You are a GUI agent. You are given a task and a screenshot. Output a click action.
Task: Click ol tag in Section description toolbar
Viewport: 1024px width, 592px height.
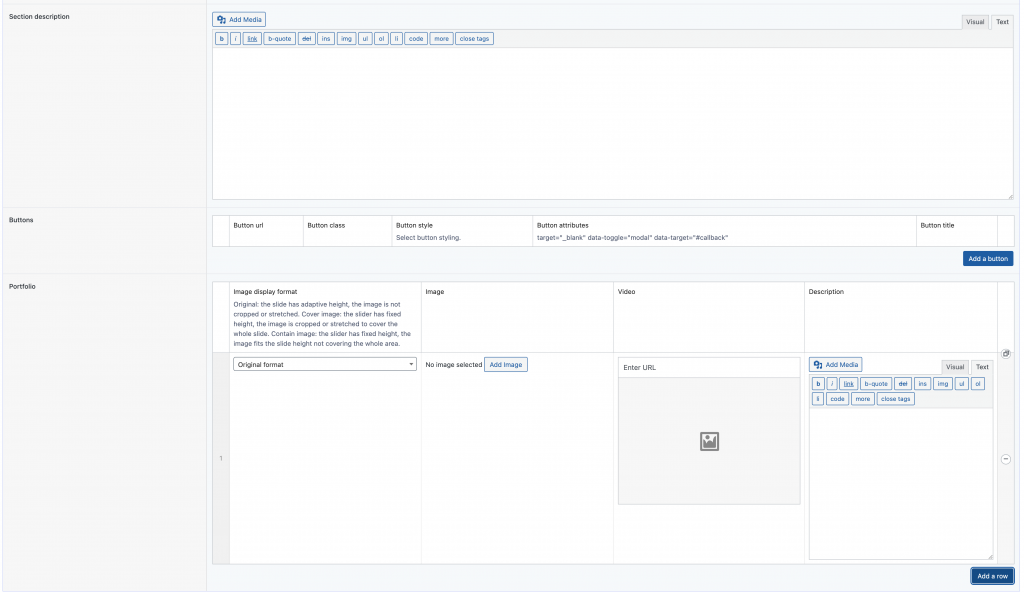[381, 39]
